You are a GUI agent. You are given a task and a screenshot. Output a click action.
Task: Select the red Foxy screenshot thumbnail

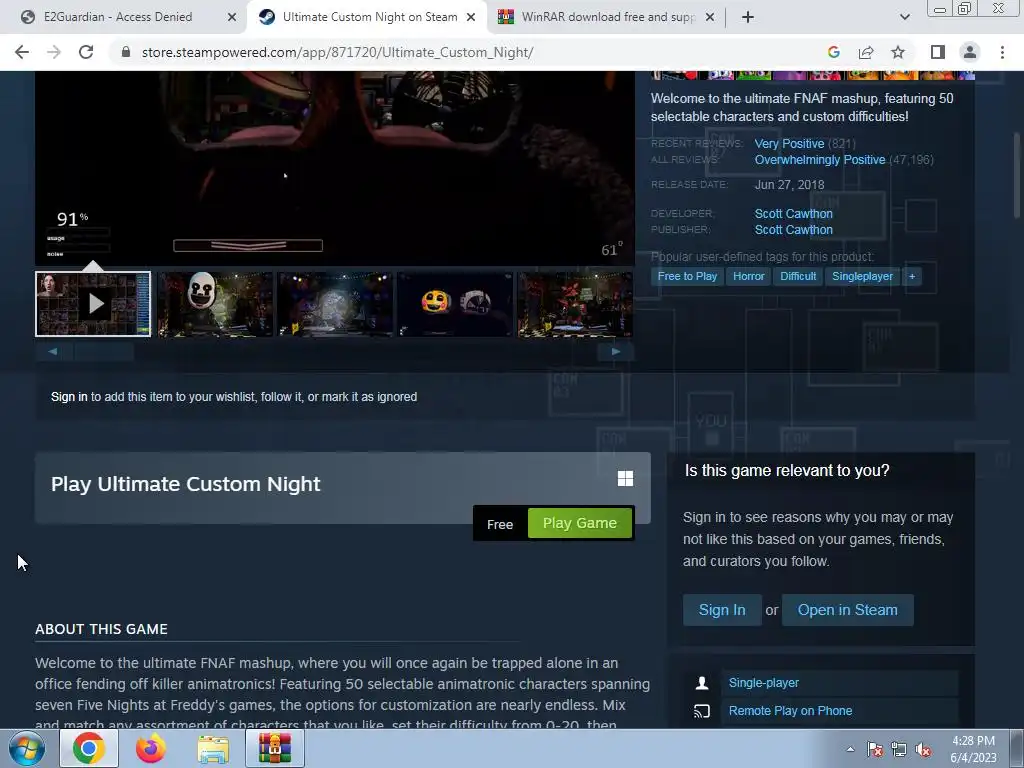click(575, 304)
